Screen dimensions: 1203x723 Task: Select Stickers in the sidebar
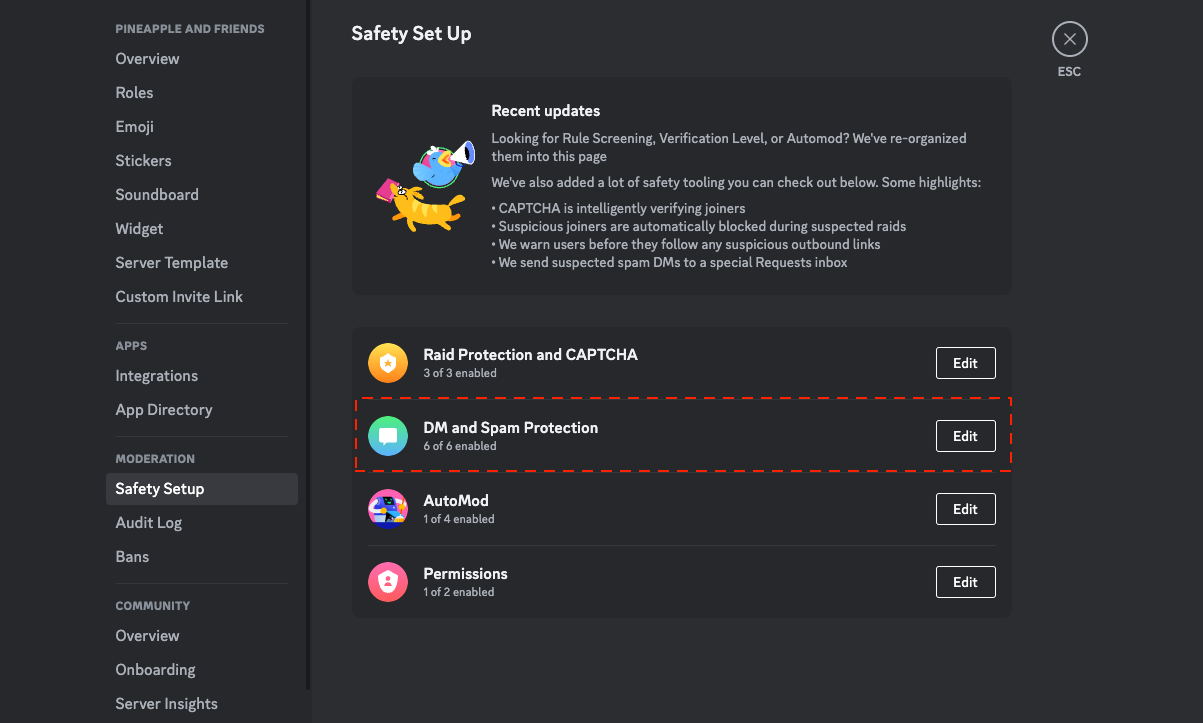[x=143, y=161]
